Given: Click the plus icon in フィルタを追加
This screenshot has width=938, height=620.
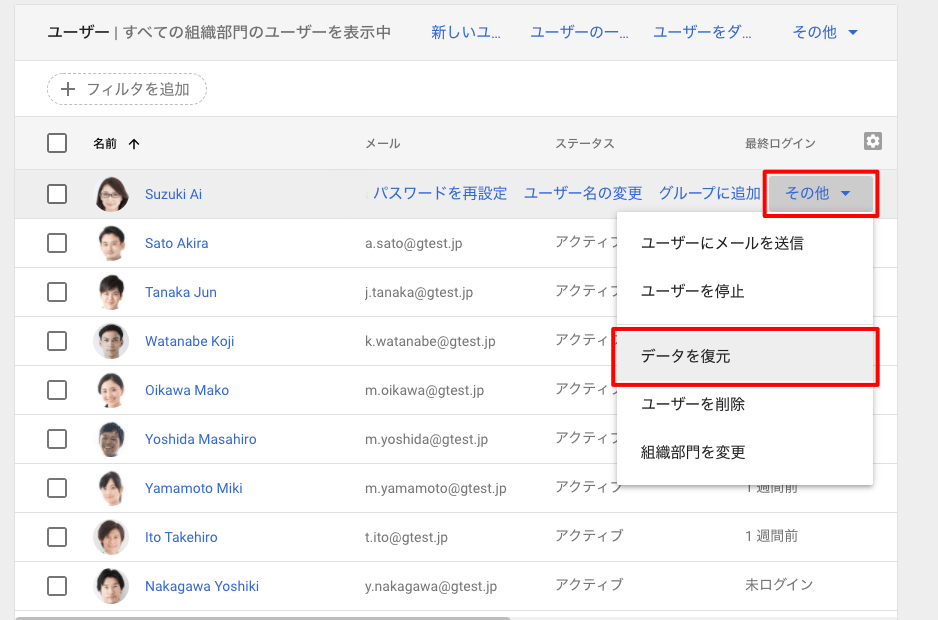Looking at the screenshot, I should point(68,89).
